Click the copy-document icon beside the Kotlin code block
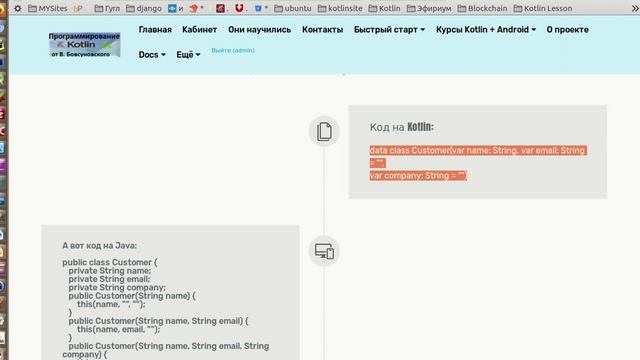This screenshot has height=360, width=640. 324,131
